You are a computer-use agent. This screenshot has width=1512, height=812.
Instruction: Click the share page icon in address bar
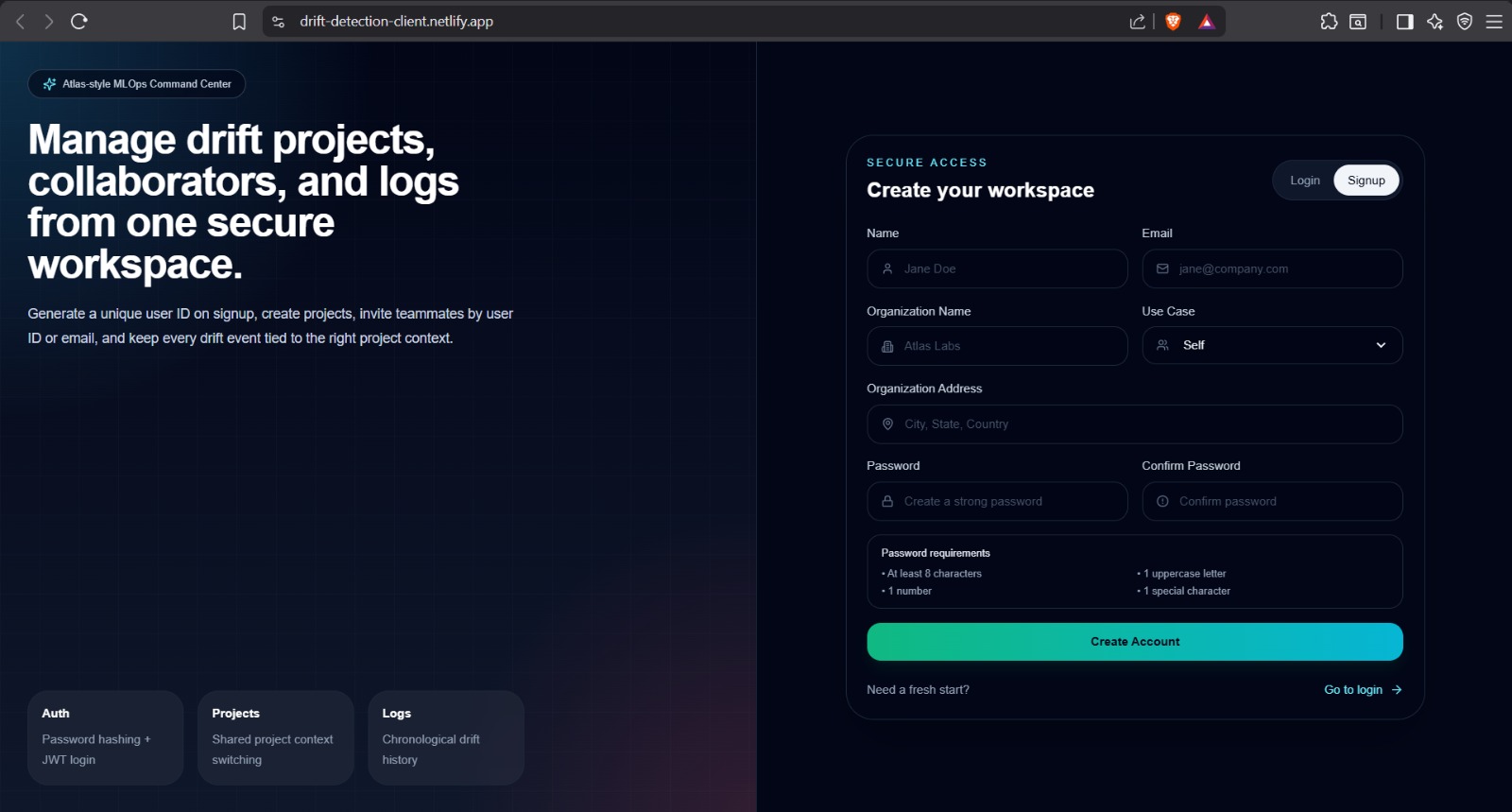click(1138, 22)
